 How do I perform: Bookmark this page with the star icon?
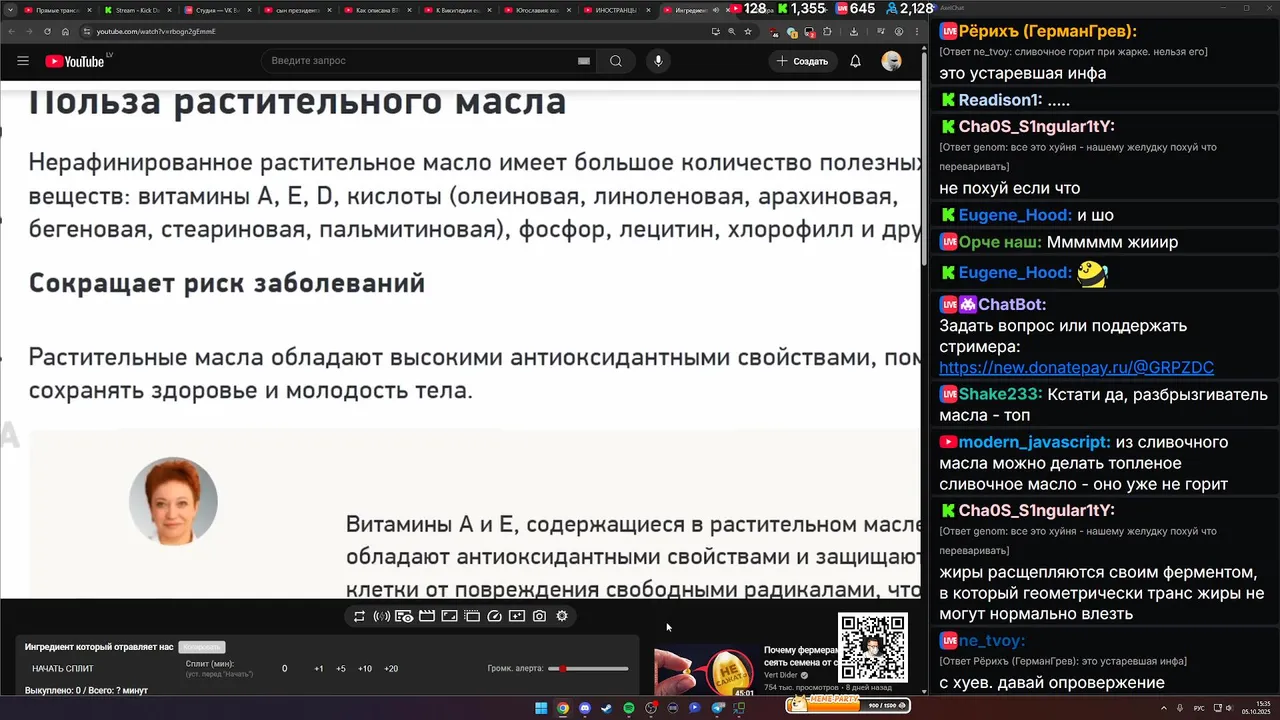point(748,31)
